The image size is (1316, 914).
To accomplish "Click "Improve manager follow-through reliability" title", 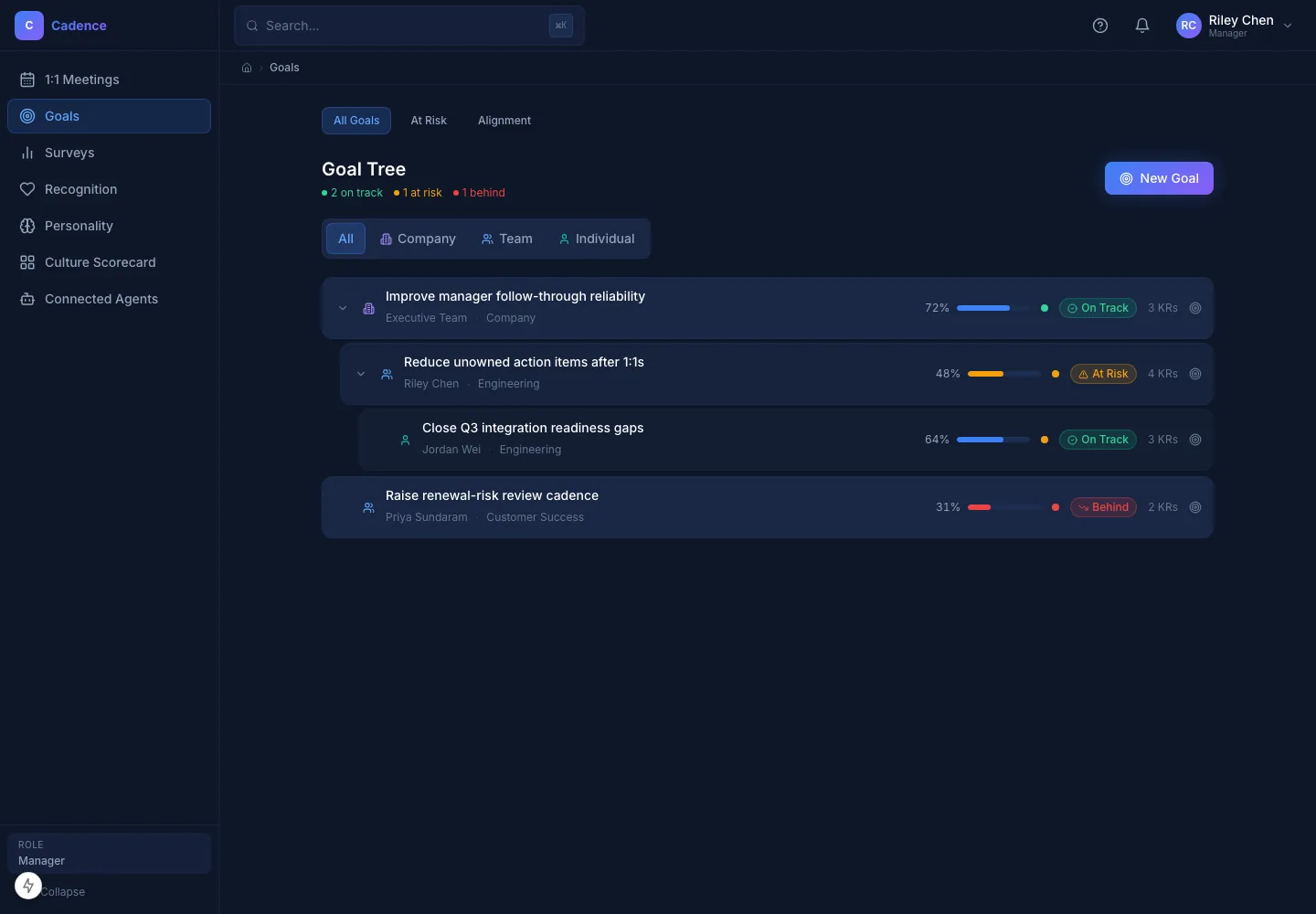I will point(515,296).
